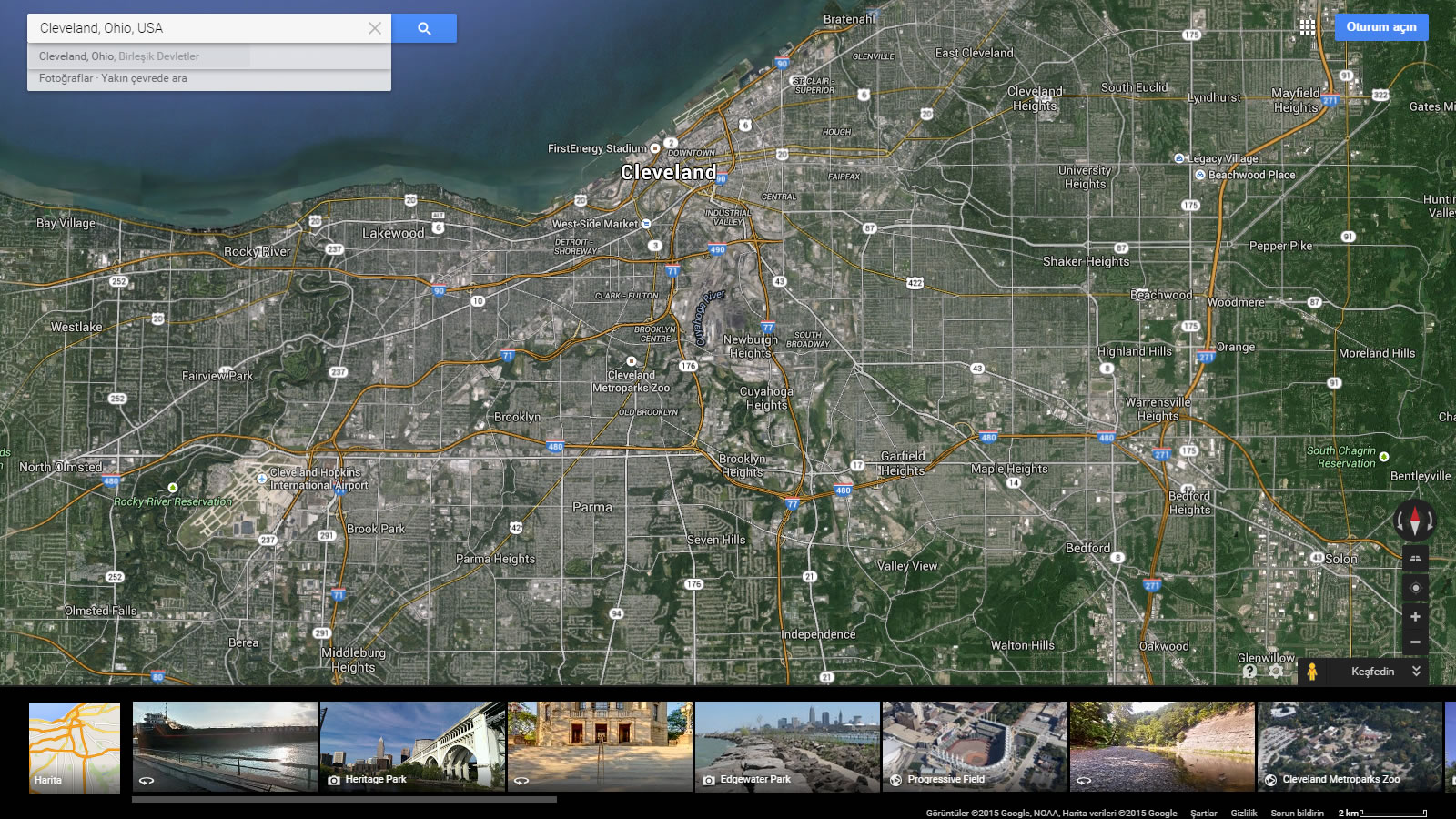Open the Progressive Field thumbnail
The height and width of the screenshot is (819, 1456).
(x=974, y=747)
